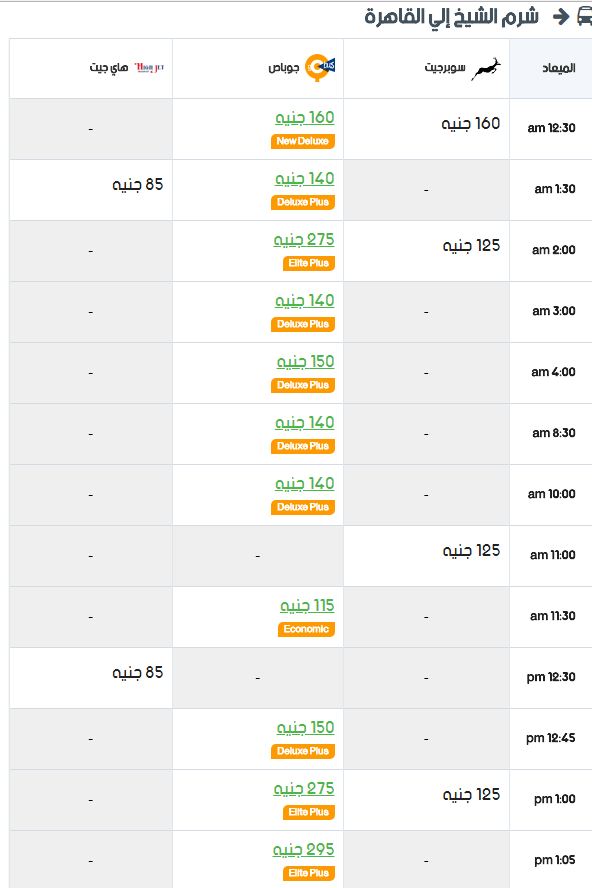This screenshot has width=592, height=888.
Task: Open the 115 Economic price link
Action: click(x=307, y=605)
